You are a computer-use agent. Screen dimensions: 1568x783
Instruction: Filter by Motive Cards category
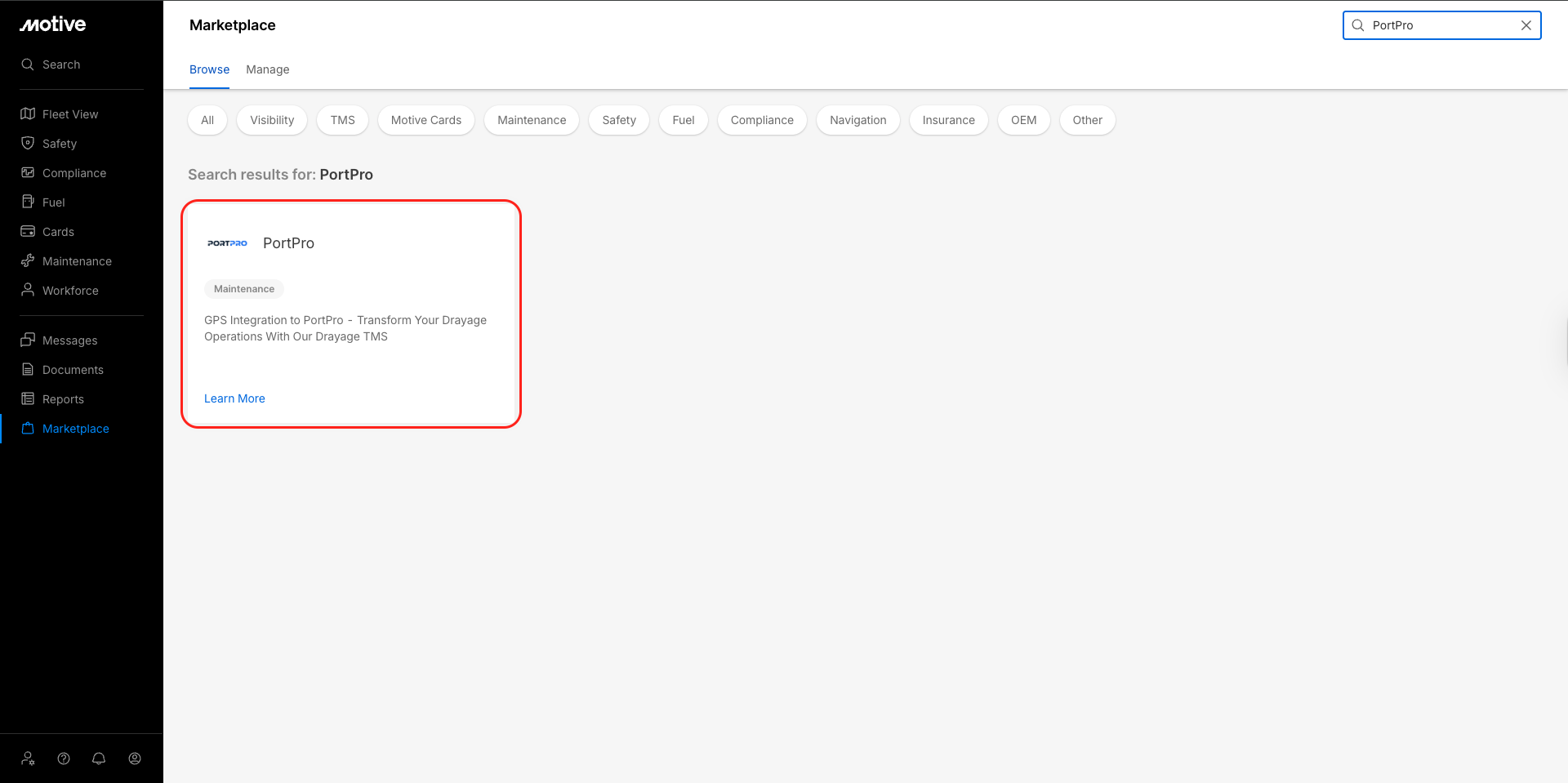pyautogui.click(x=426, y=120)
